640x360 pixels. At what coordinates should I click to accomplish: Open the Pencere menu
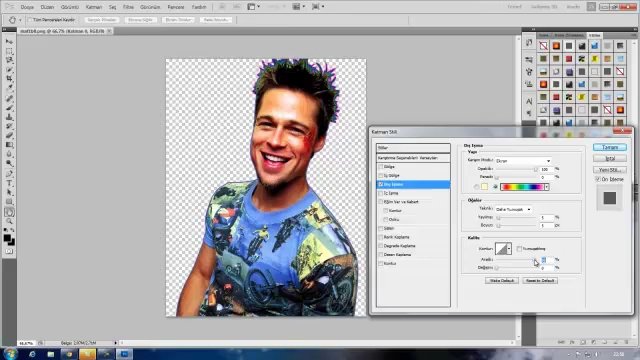pos(176,7)
